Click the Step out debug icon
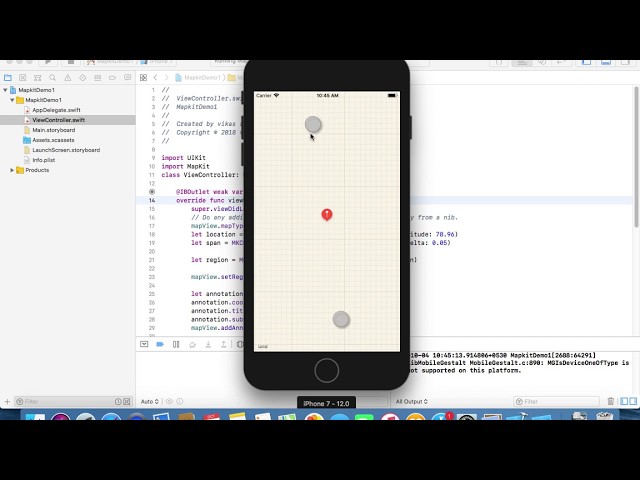Image resolution: width=640 pixels, height=480 pixels. (x=224, y=344)
